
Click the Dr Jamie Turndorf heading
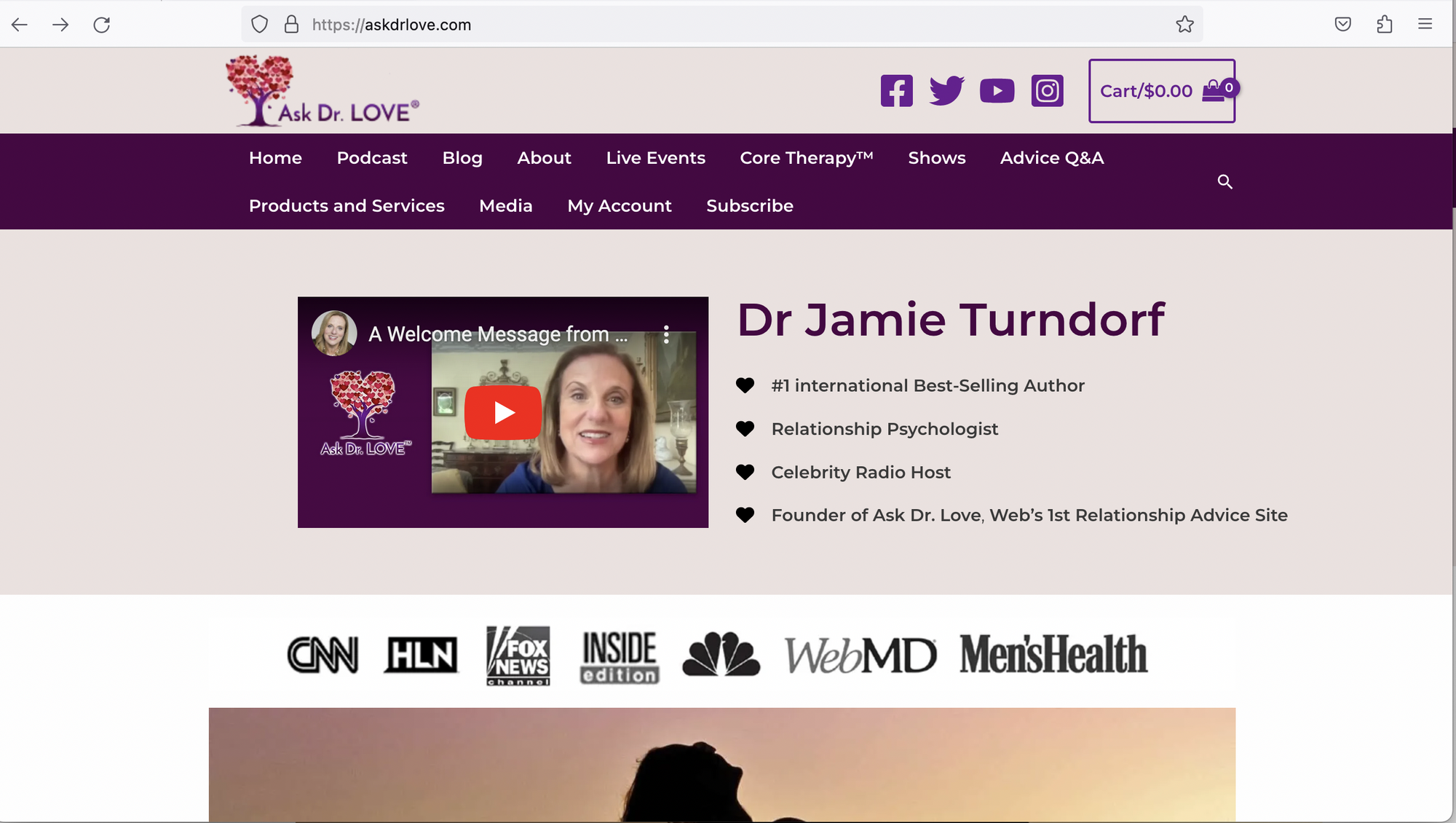coord(951,319)
